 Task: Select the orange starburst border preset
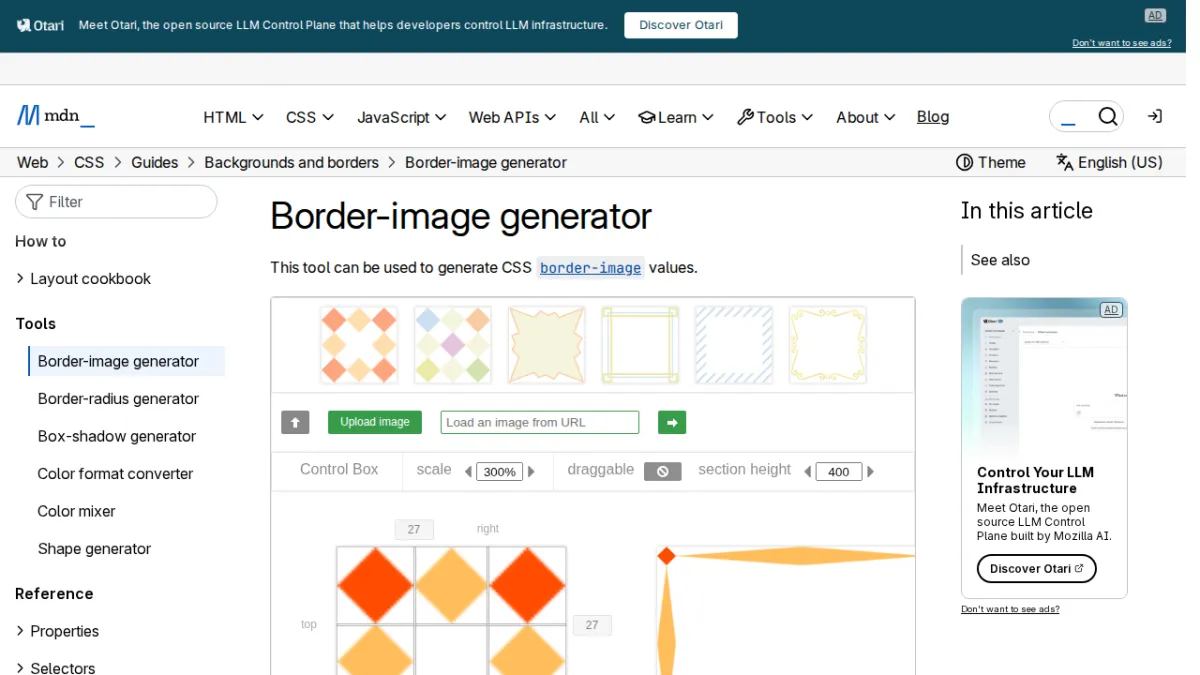[546, 345]
